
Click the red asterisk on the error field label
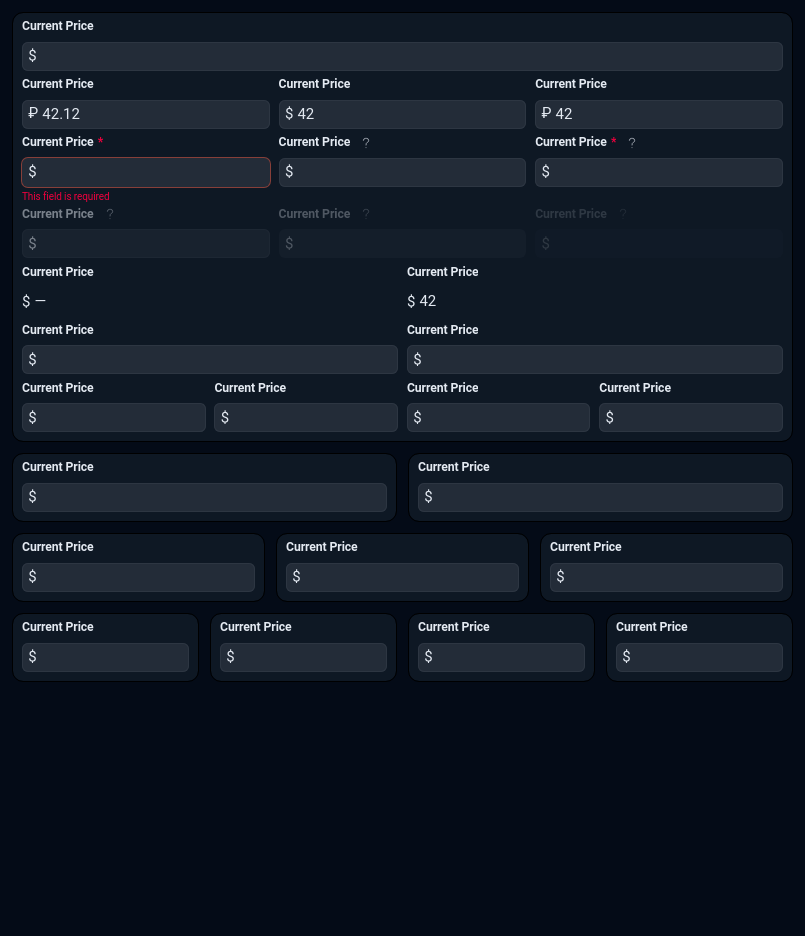point(100,143)
